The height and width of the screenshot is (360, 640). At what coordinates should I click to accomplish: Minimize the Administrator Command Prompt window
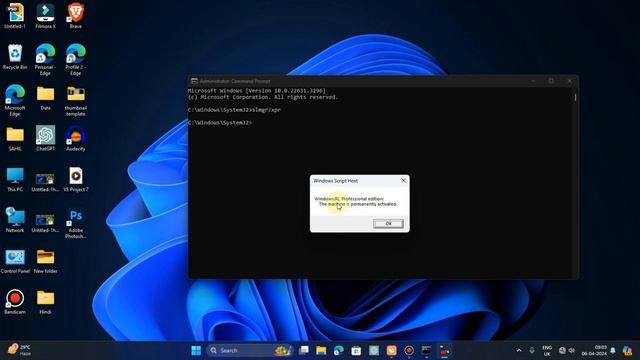click(533, 81)
